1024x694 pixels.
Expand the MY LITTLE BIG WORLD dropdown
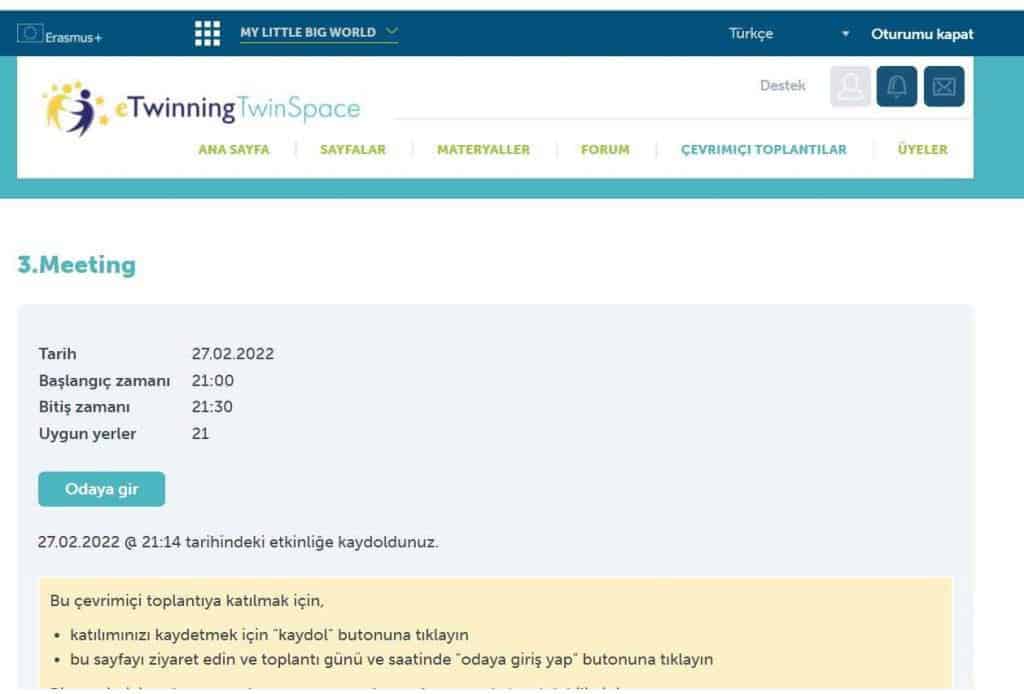coord(318,33)
